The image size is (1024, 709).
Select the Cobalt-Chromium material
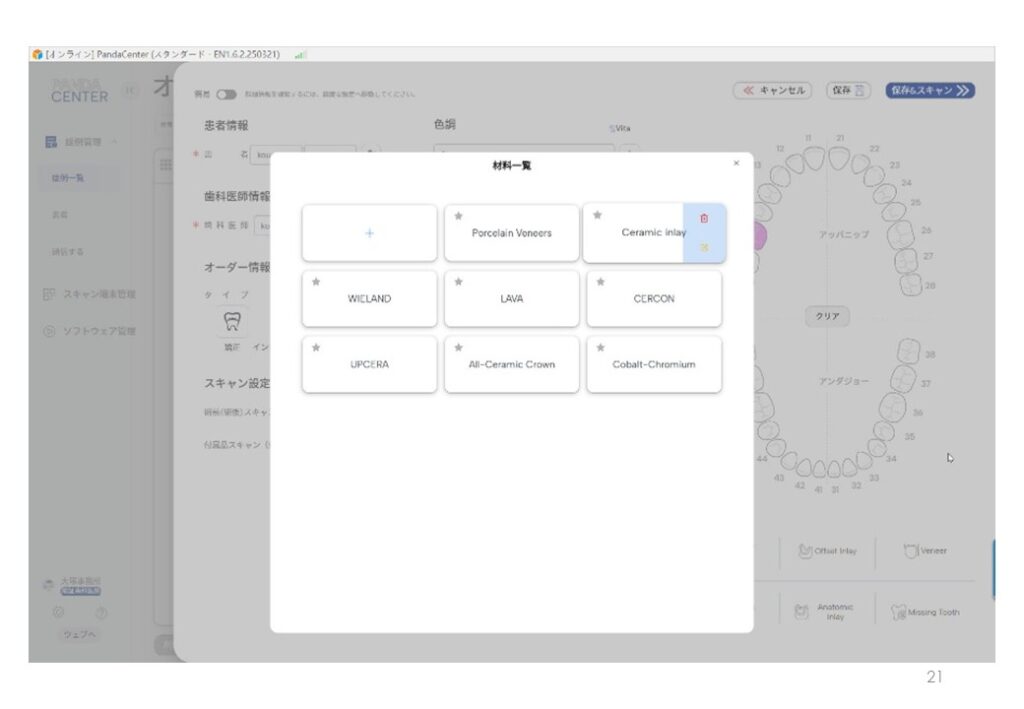click(654, 365)
